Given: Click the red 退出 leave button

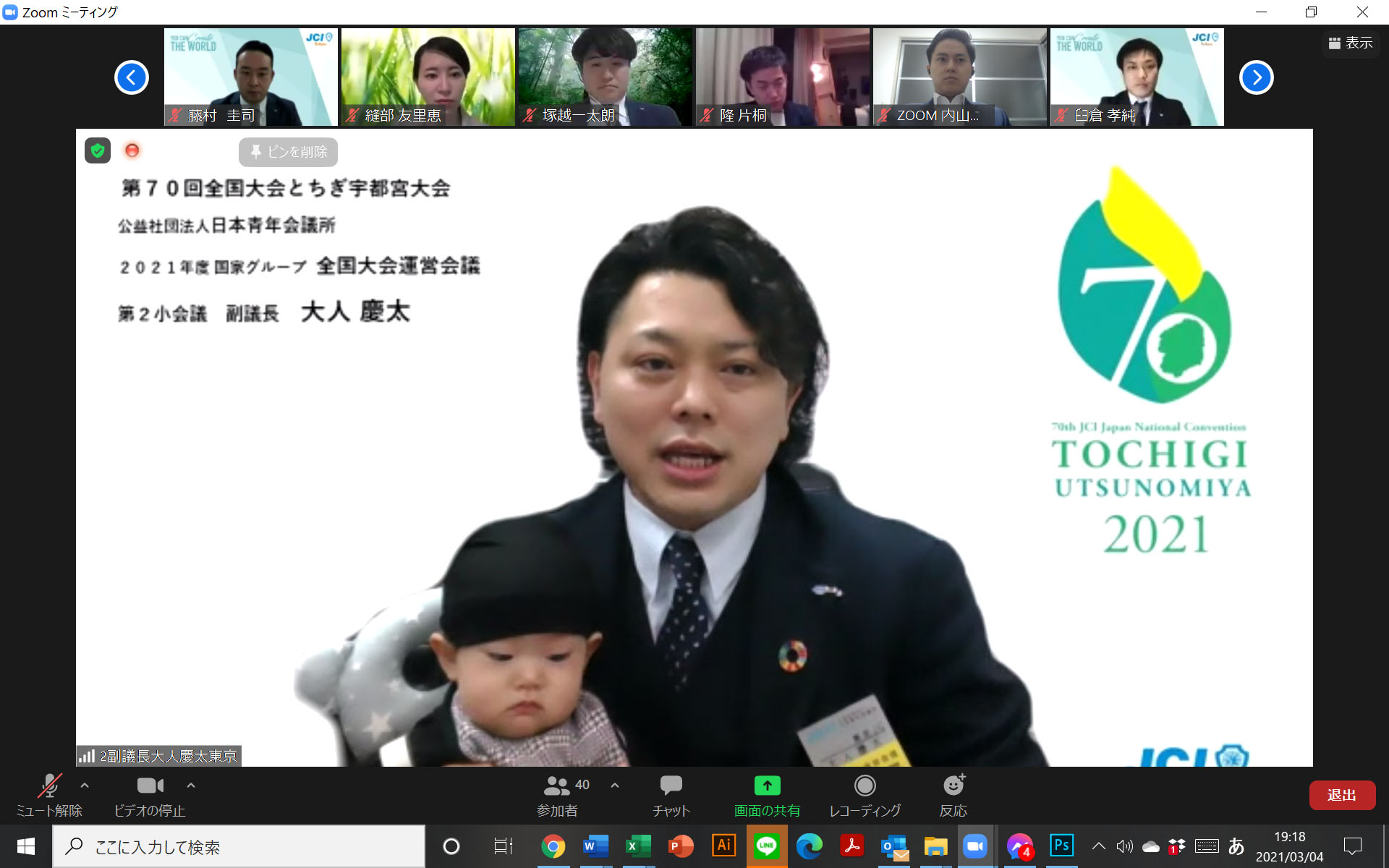Looking at the screenshot, I should (1341, 795).
